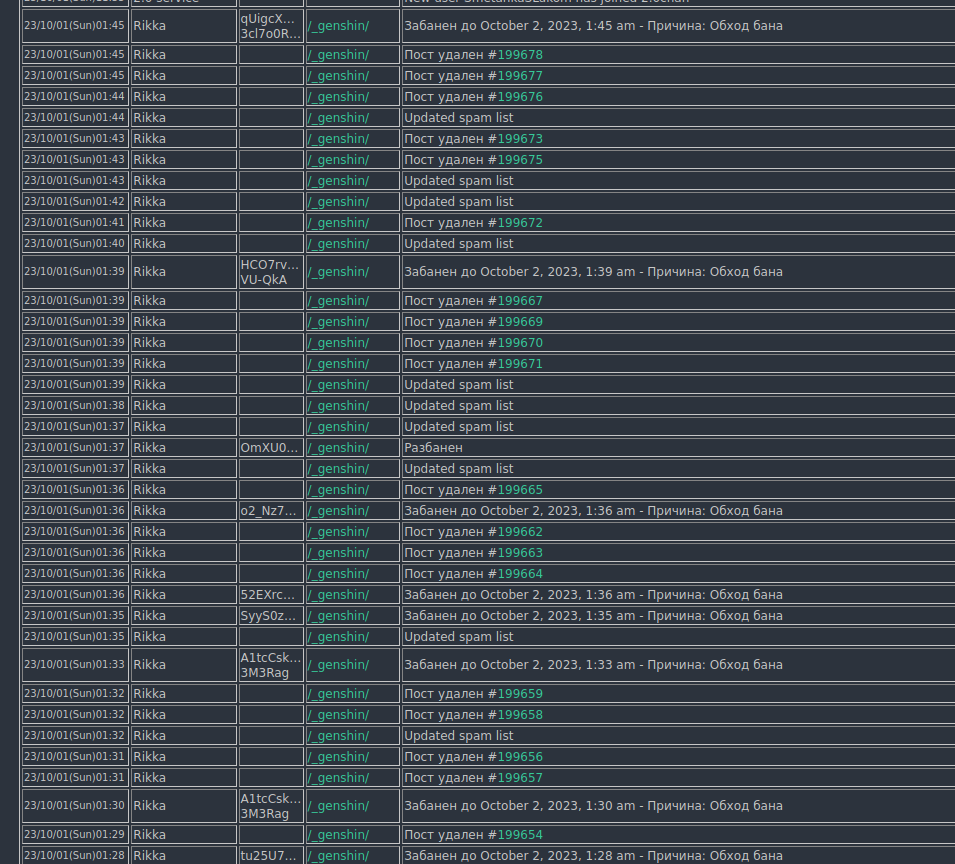
Task: Select ban text ending October 2, 2023, 1:35 am
Action: coord(593,616)
